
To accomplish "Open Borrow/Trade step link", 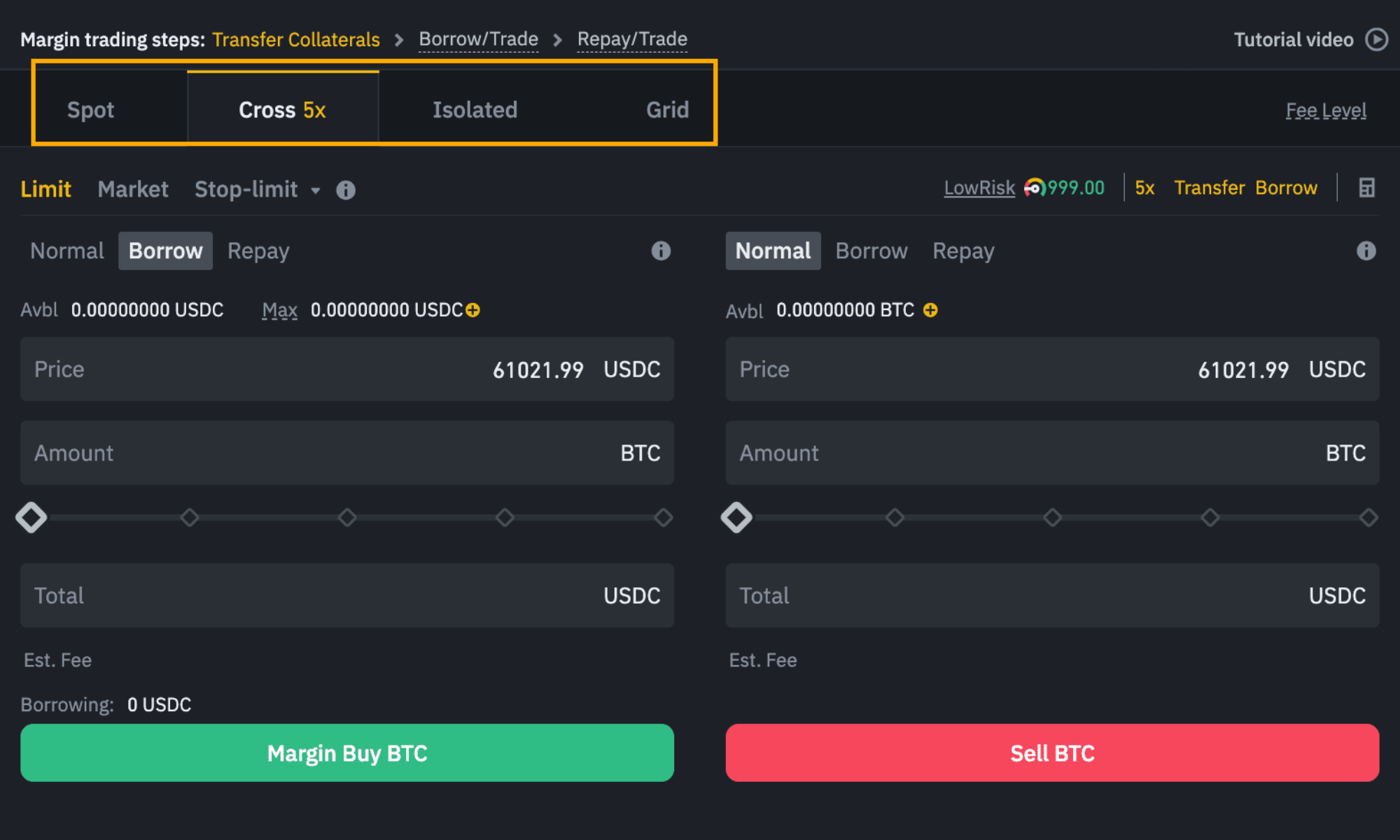I will [x=478, y=39].
